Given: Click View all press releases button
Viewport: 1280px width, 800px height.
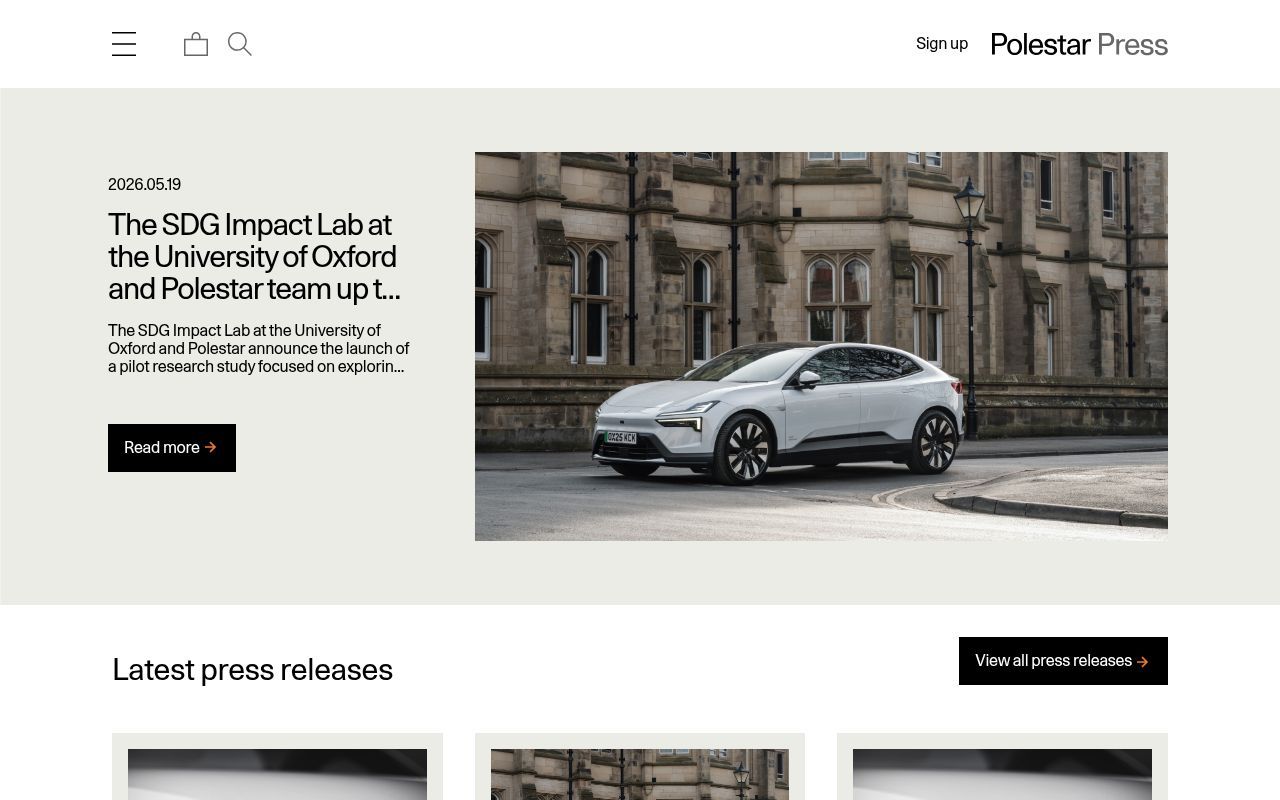Looking at the screenshot, I should tap(1063, 661).
